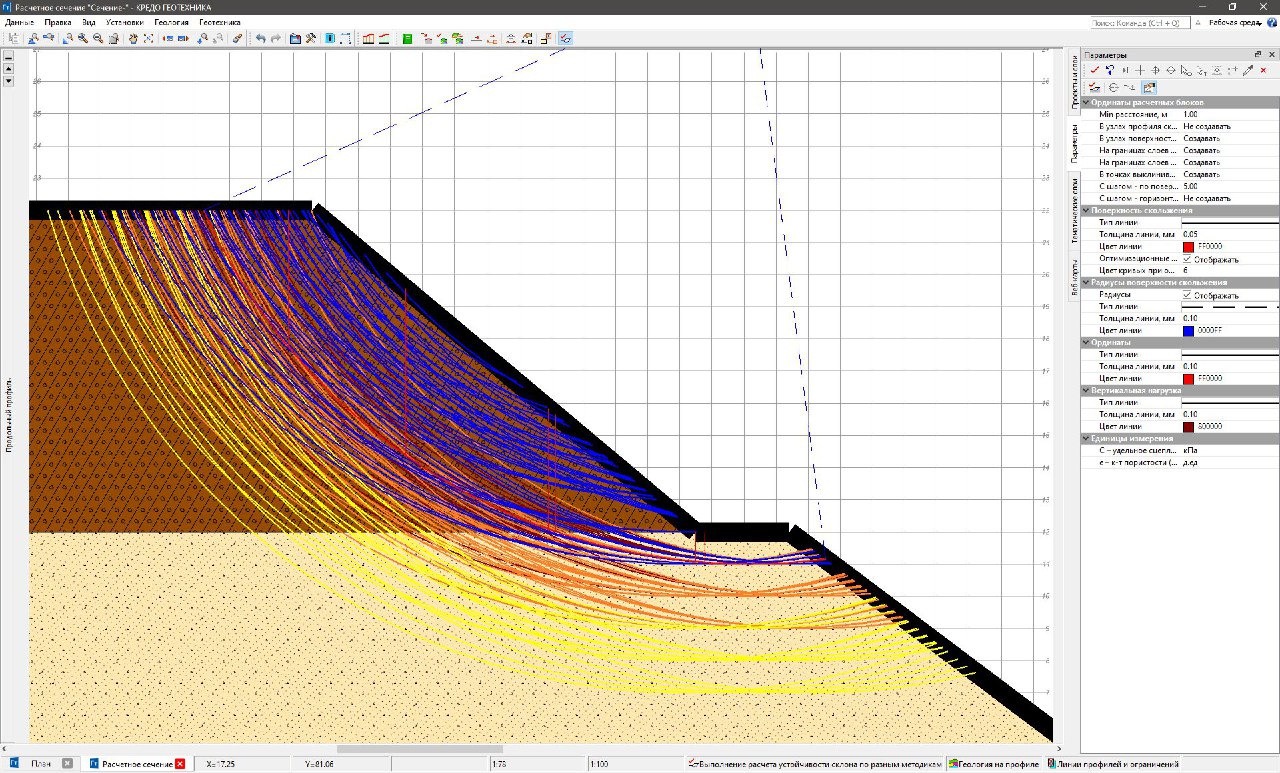Click the red X cancel icon in Параметры toolbar
Screen dimensions: 1280x773
[1263, 70]
